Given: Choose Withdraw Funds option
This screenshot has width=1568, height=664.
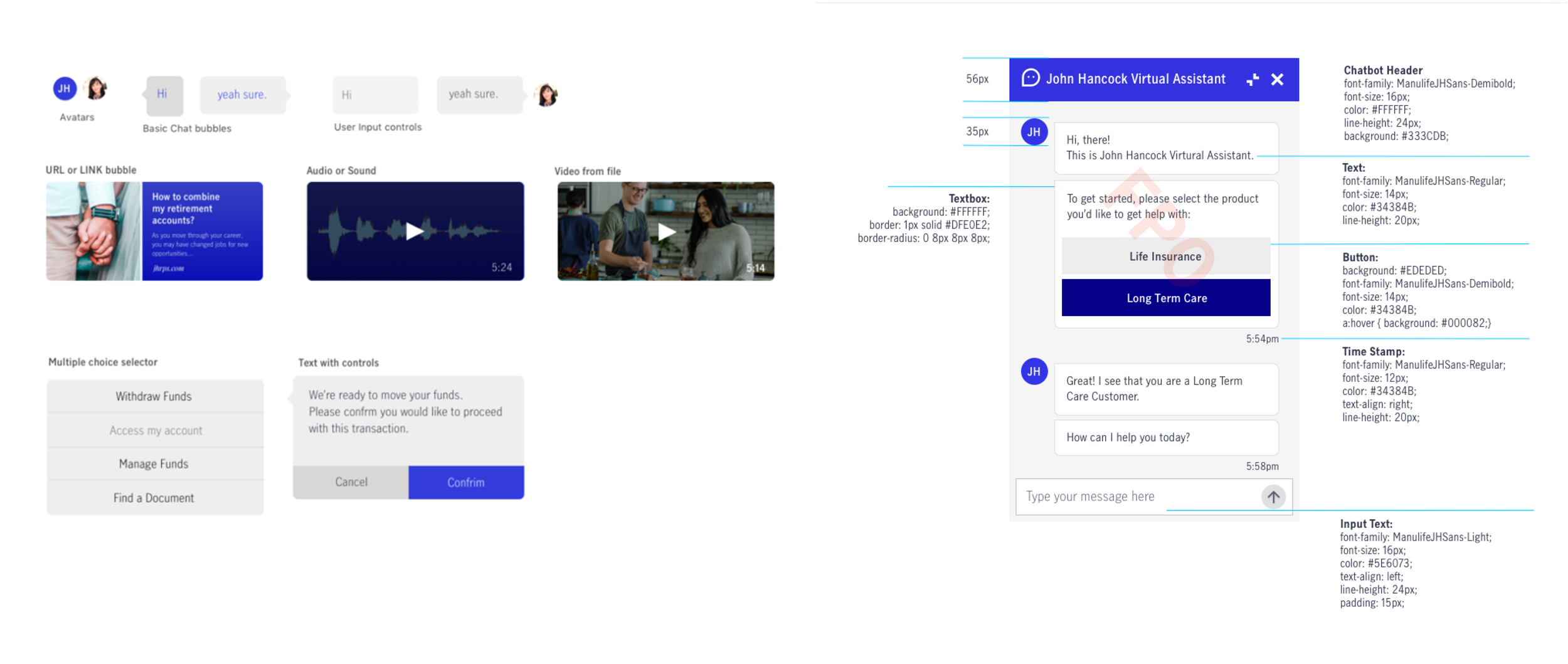Looking at the screenshot, I should (x=154, y=396).
